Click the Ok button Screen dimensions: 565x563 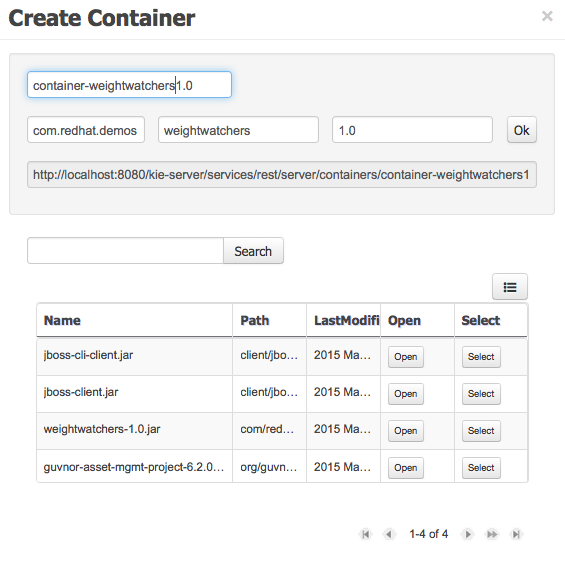coord(521,130)
